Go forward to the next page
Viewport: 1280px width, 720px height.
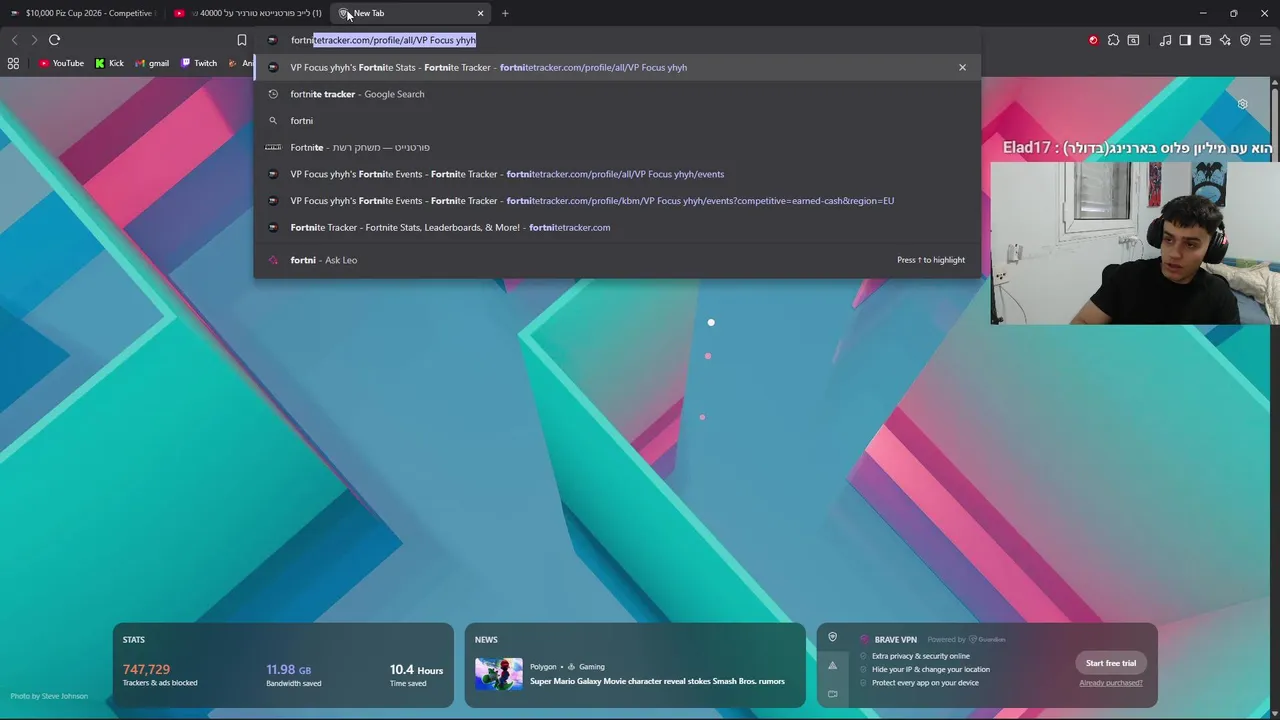click(34, 40)
